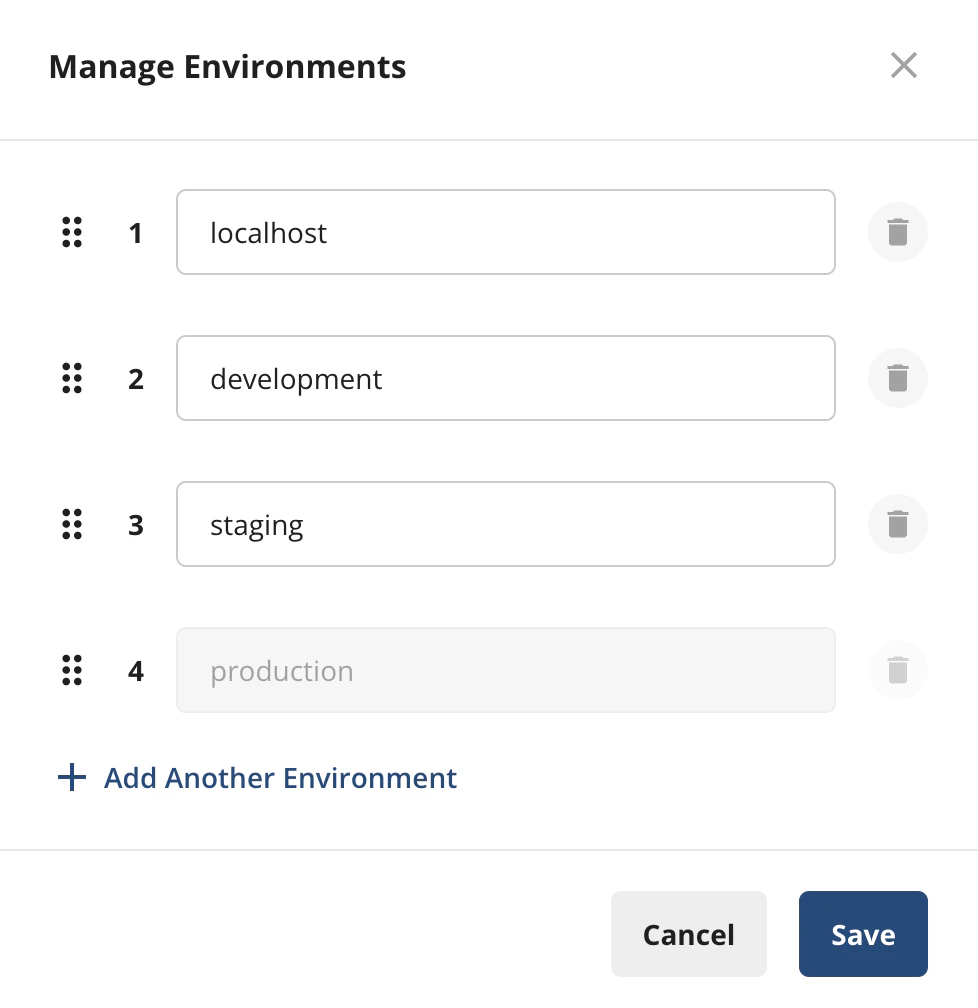Screen dimensions: 978x1008
Task: Click trash icon next to staging
Action: click(898, 524)
